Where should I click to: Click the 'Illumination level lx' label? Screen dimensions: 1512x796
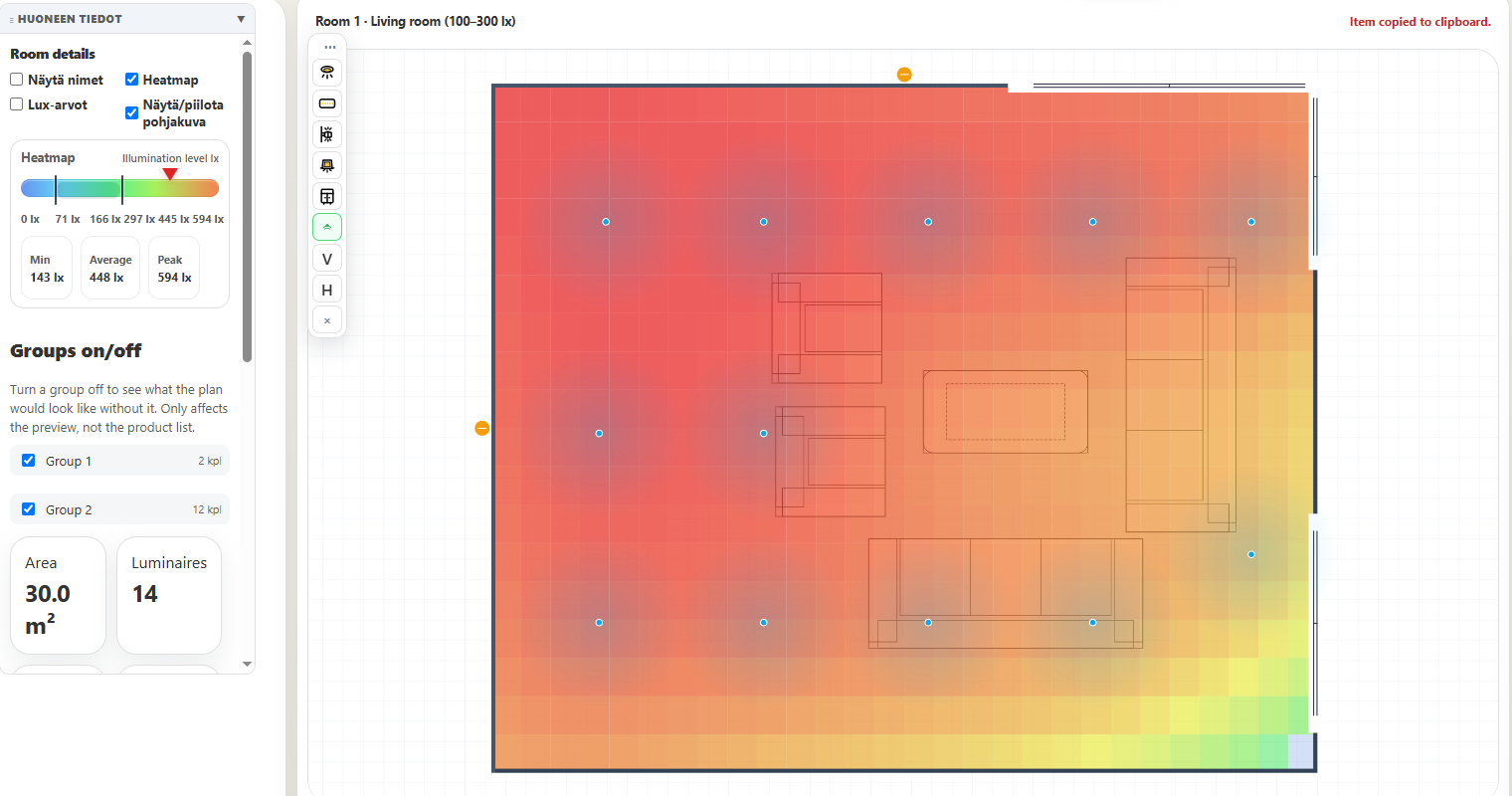click(x=170, y=158)
